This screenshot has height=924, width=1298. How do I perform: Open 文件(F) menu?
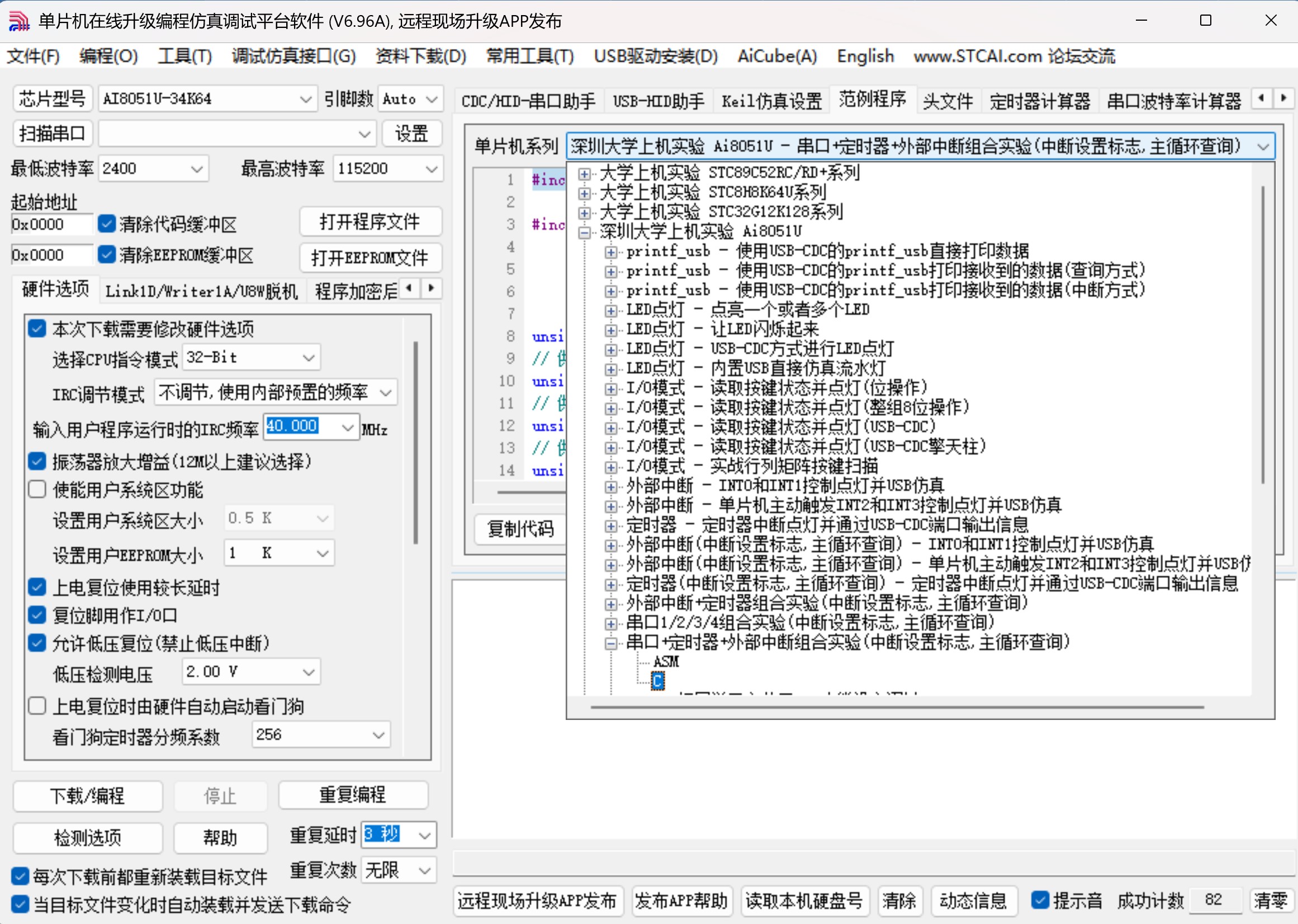(33, 56)
